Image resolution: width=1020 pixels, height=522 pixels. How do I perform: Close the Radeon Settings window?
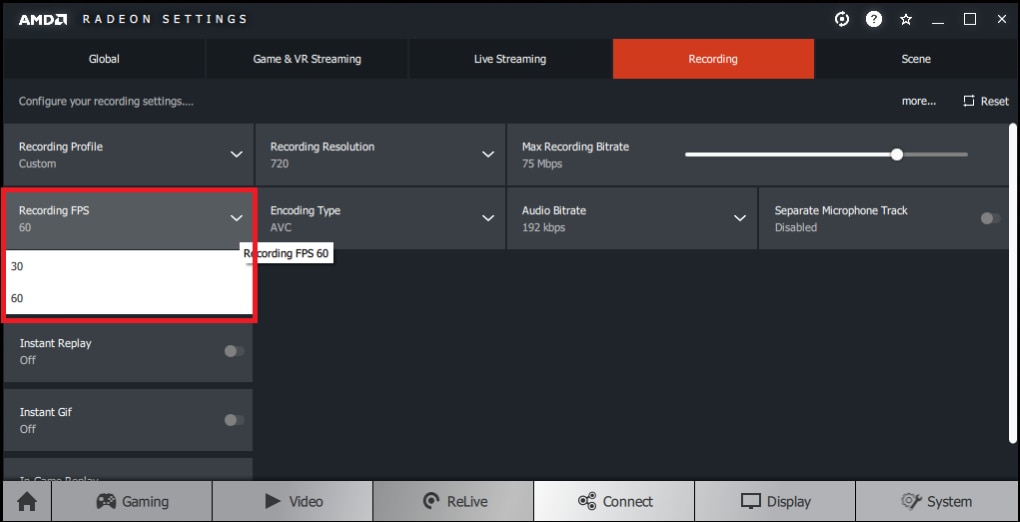click(x=1002, y=20)
